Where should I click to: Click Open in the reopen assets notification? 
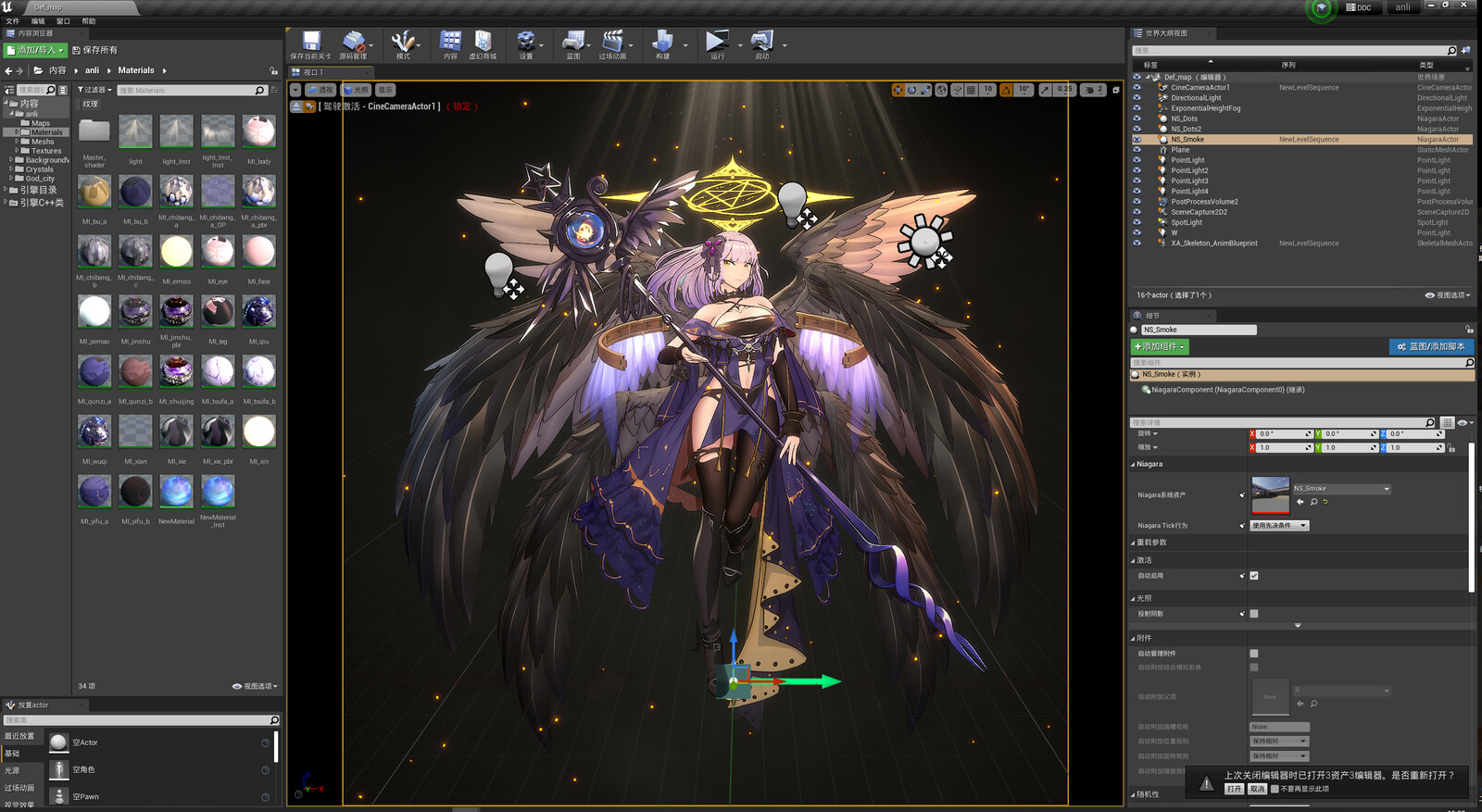click(1234, 789)
